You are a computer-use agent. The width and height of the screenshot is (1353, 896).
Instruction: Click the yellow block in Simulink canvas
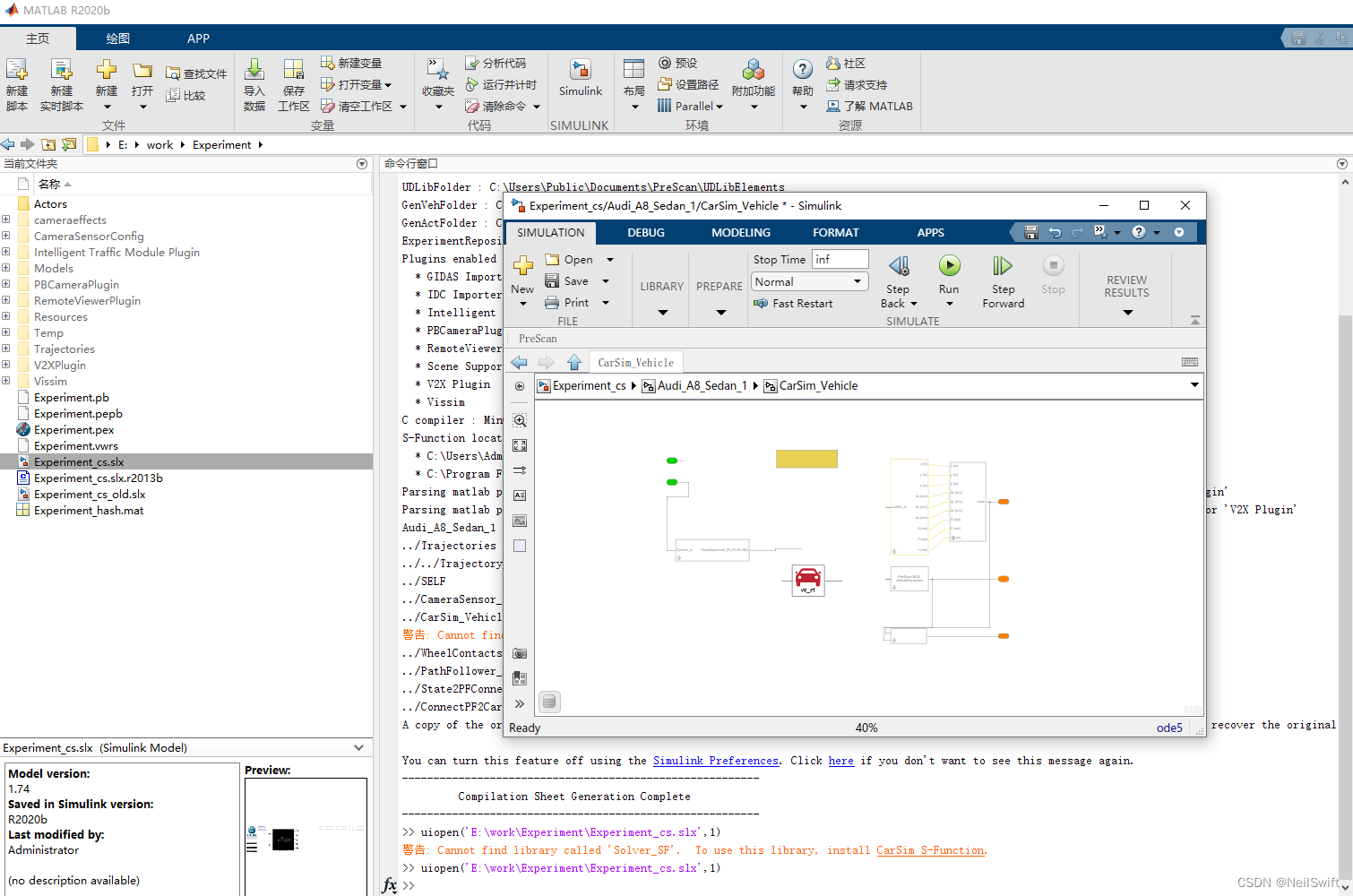point(806,459)
